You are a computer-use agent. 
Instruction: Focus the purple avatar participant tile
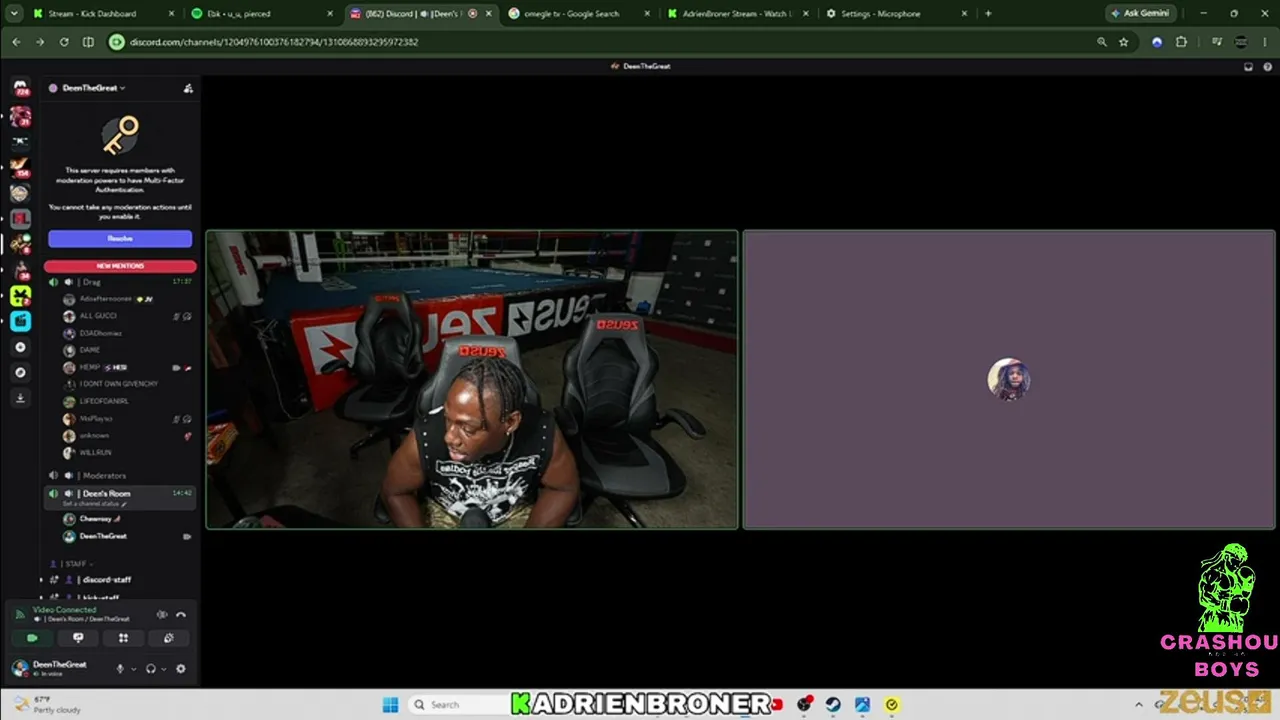pos(1009,380)
